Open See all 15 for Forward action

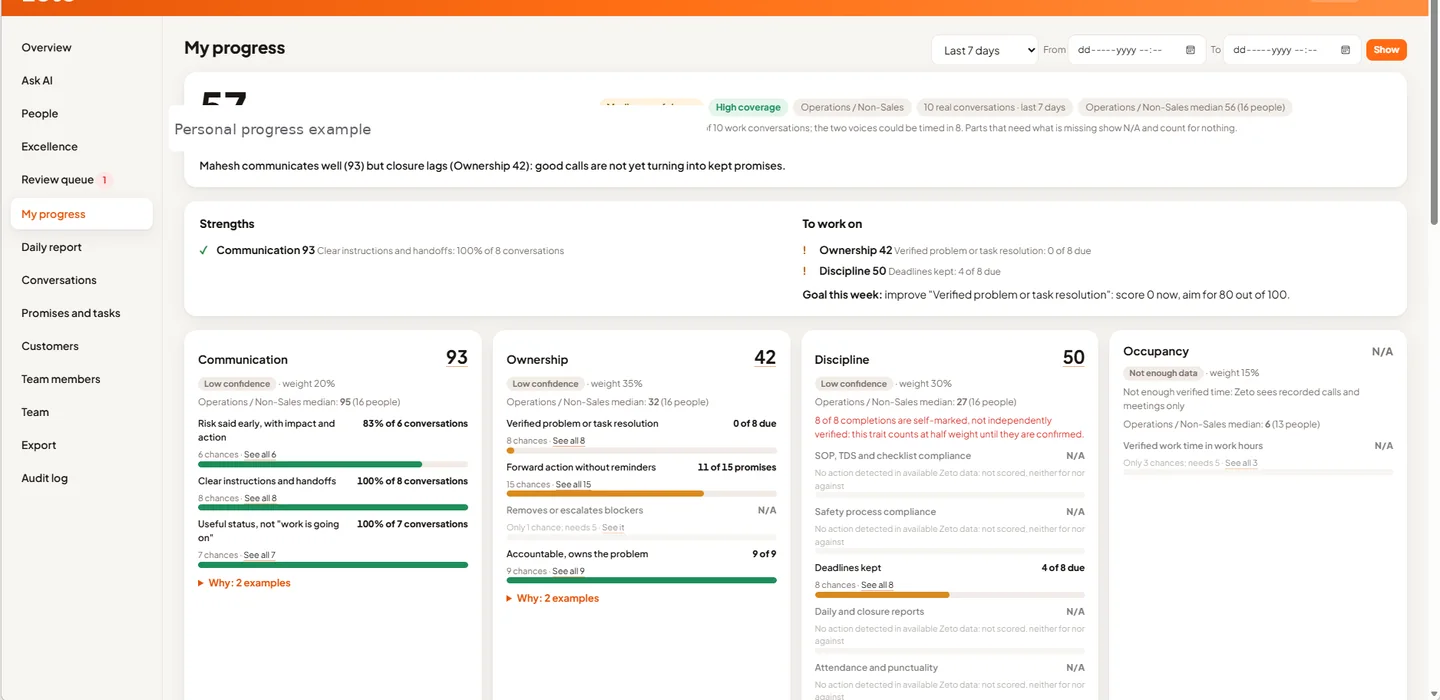(573, 484)
